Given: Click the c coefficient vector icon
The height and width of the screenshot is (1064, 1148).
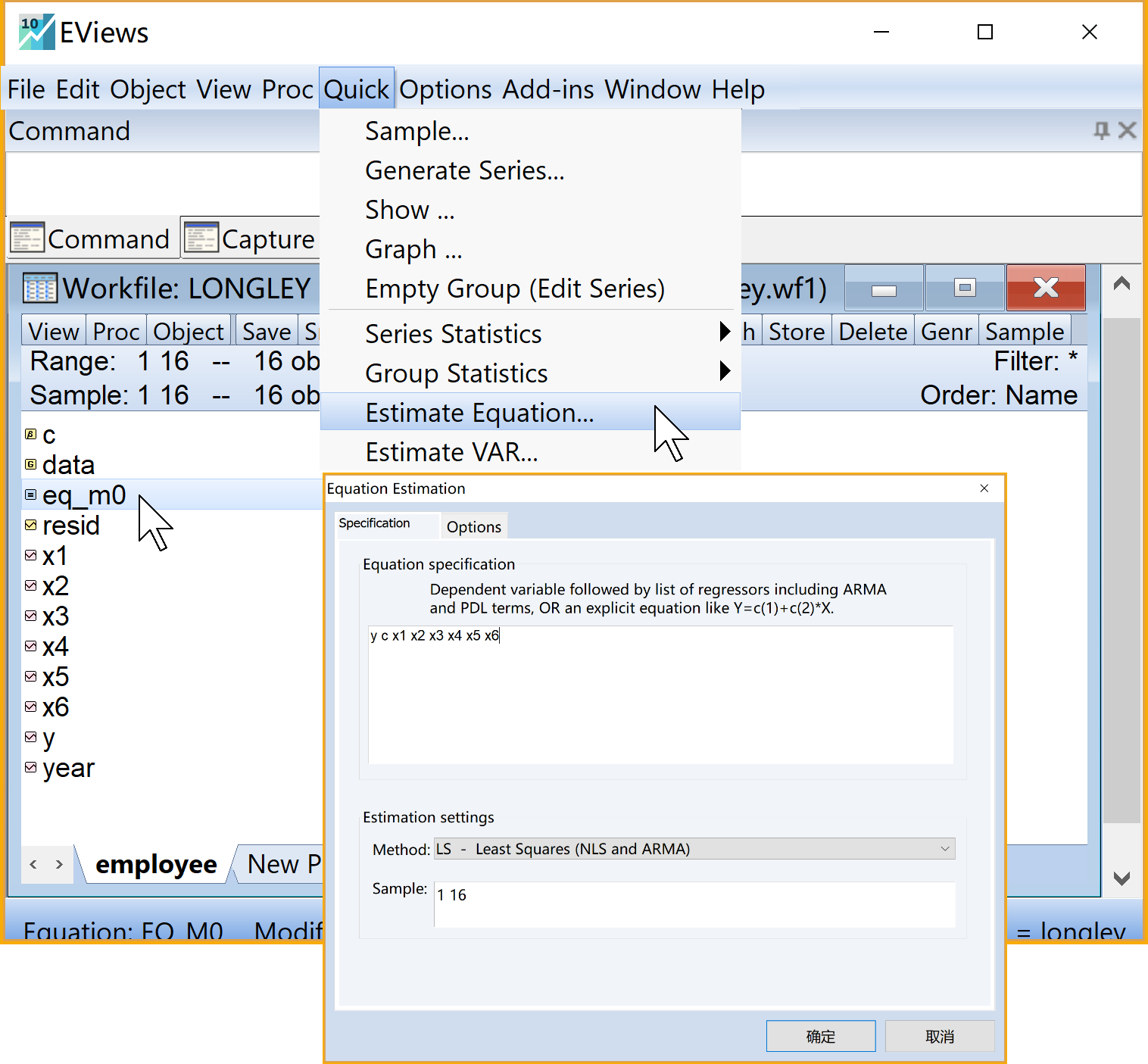Looking at the screenshot, I should click(x=30, y=435).
